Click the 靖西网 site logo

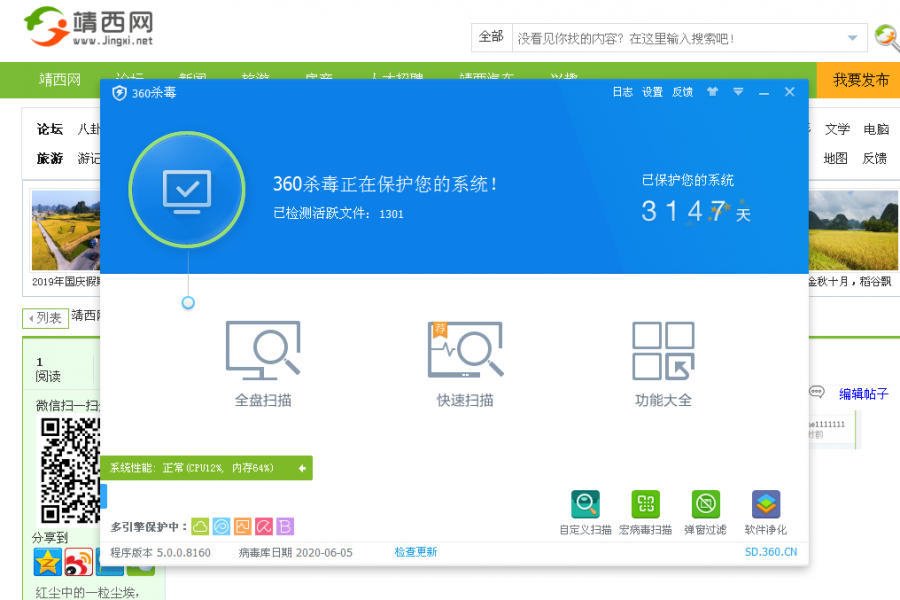coord(88,26)
